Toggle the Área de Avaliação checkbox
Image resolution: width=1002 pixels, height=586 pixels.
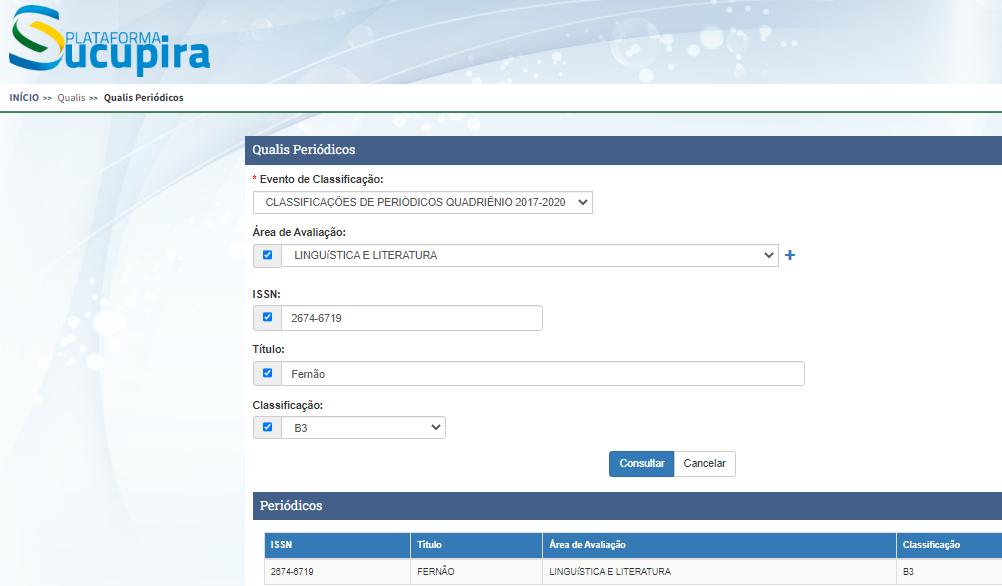tap(268, 255)
